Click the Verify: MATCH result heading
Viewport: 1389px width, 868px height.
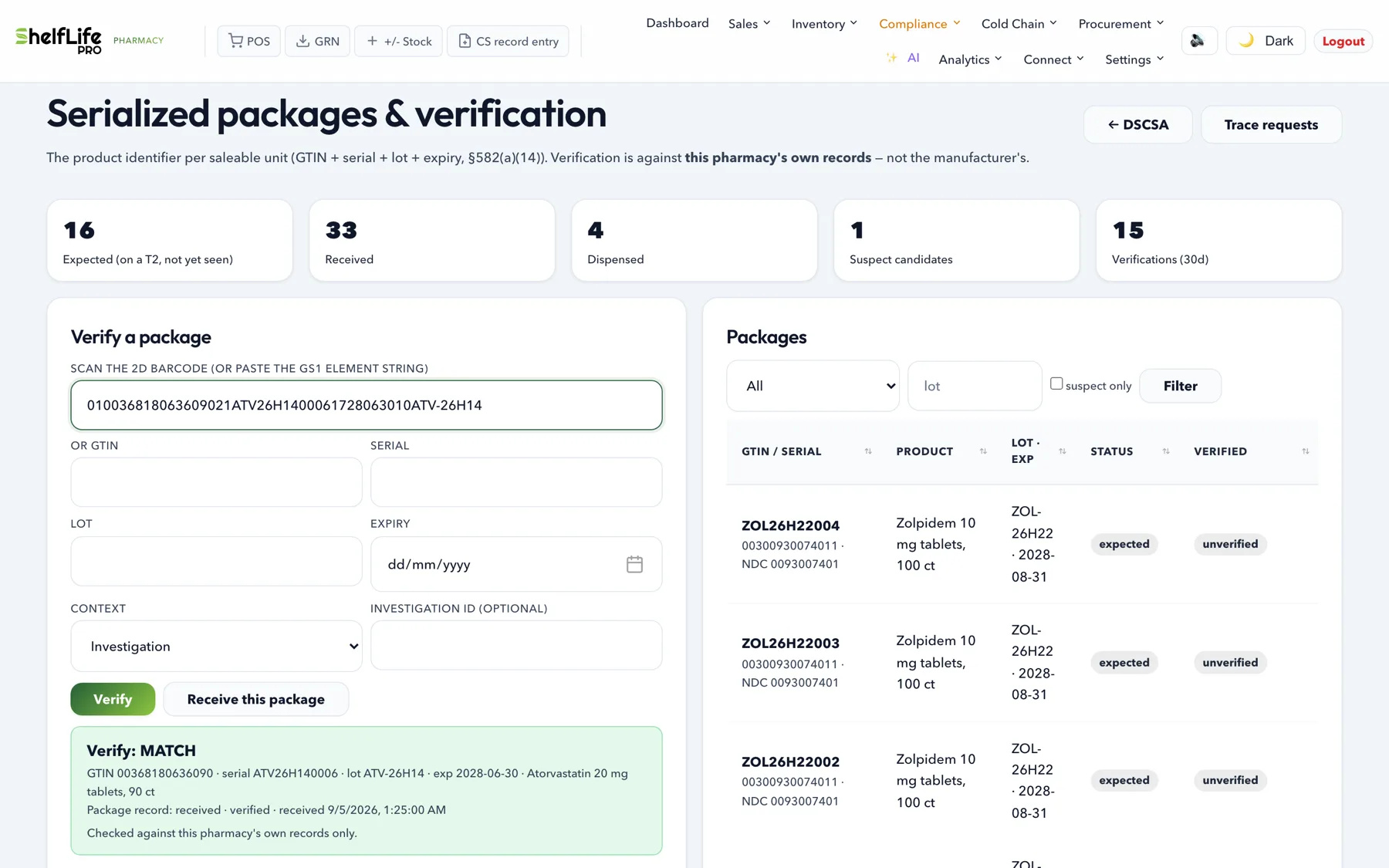(x=141, y=751)
